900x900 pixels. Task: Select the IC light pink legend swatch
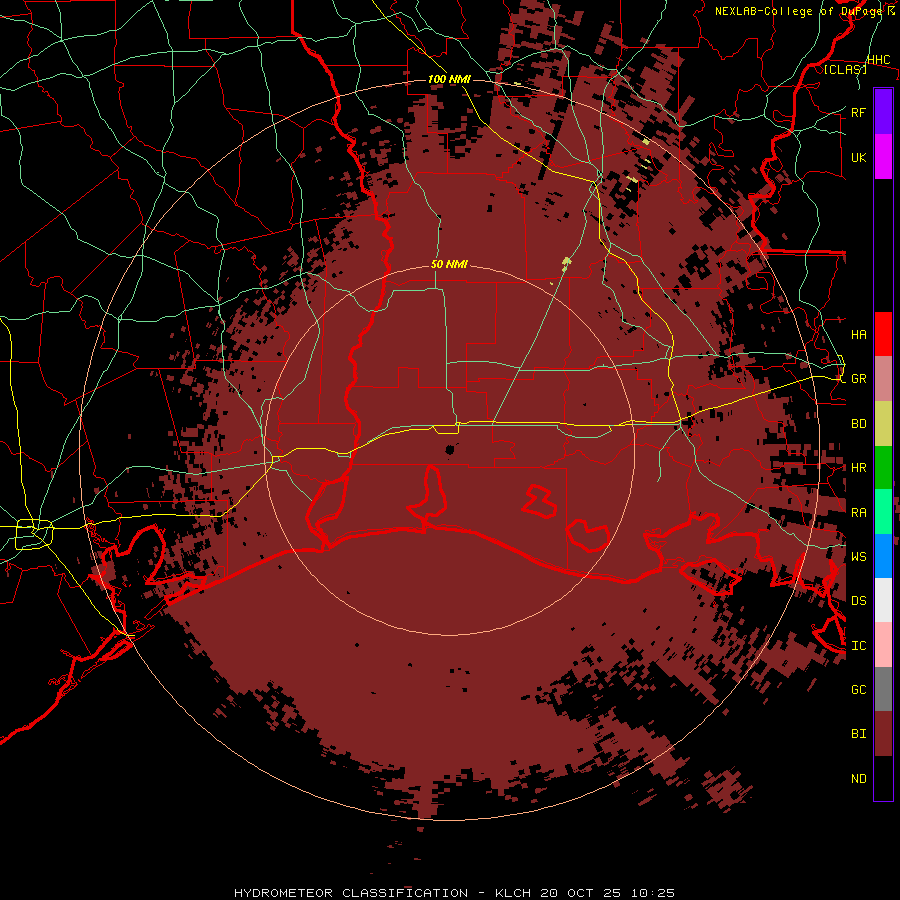pyautogui.click(x=883, y=645)
